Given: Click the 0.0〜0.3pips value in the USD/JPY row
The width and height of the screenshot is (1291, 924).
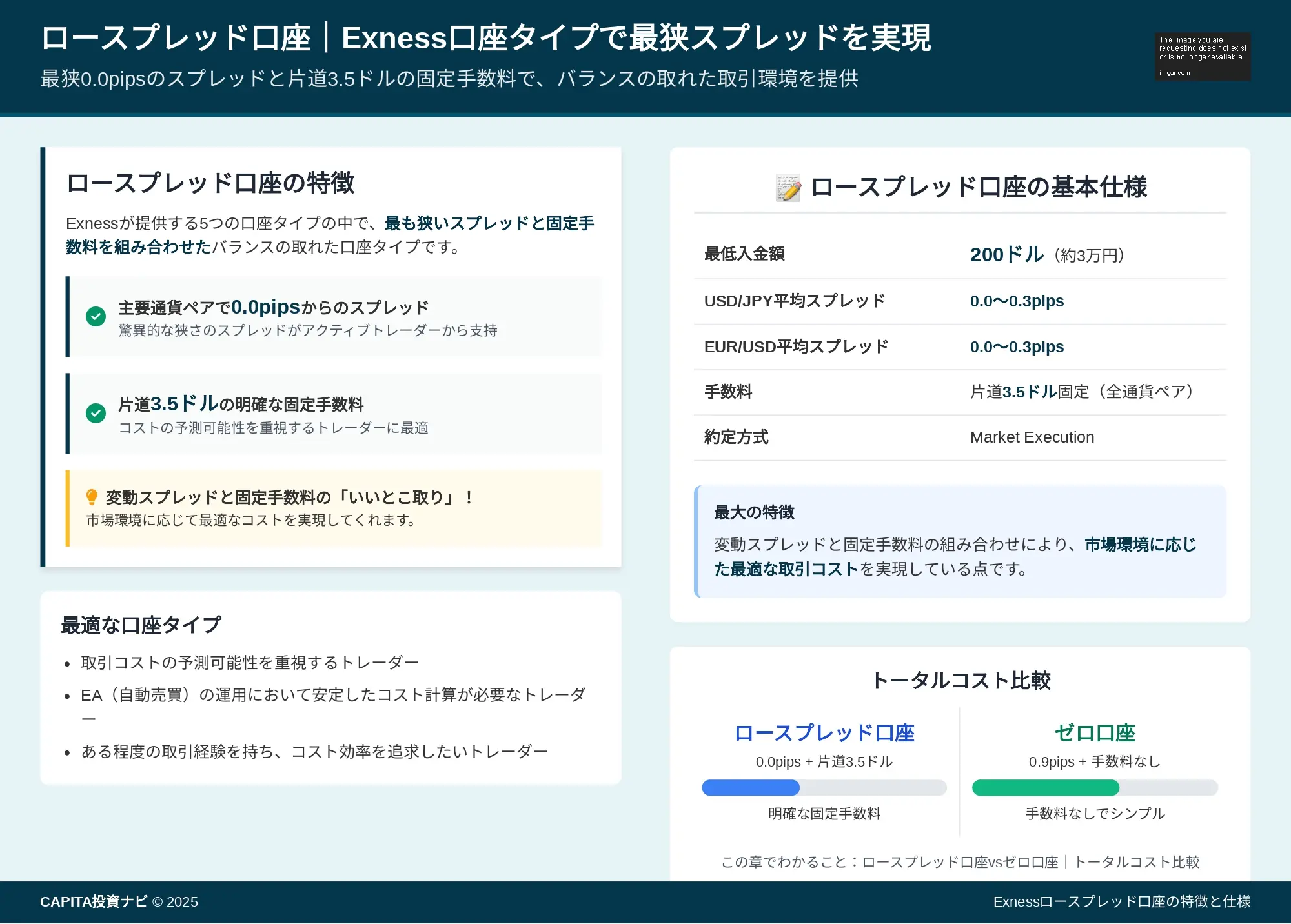Looking at the screenshot, I should point(1017,301).
